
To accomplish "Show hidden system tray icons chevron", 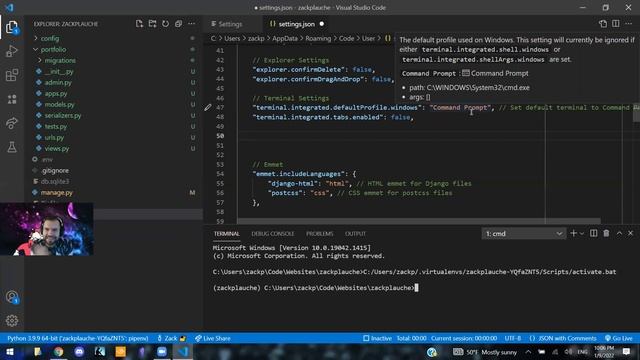I will tap(528, 352).
